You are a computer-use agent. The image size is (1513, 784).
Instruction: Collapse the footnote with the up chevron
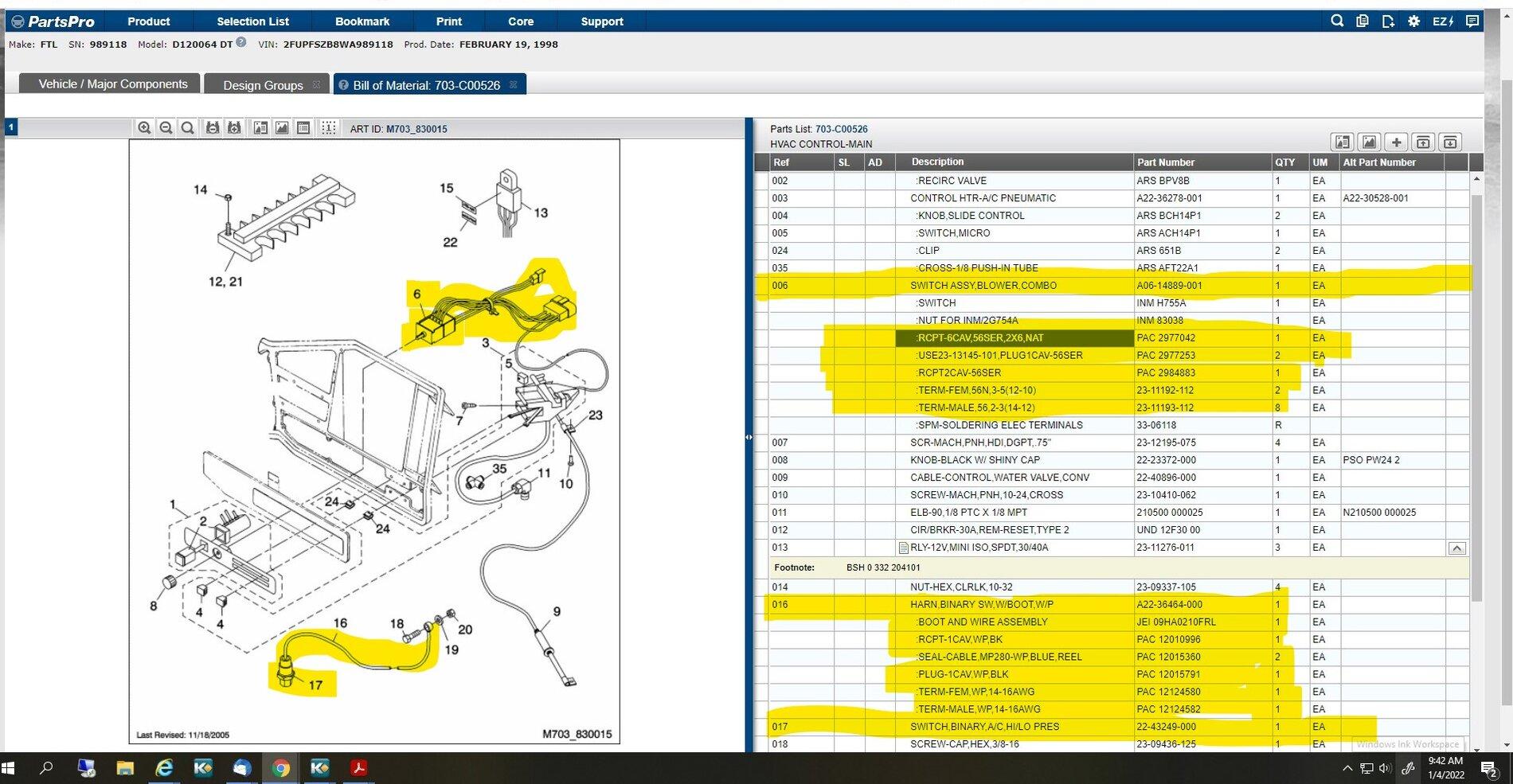(x=1456, y=548)
